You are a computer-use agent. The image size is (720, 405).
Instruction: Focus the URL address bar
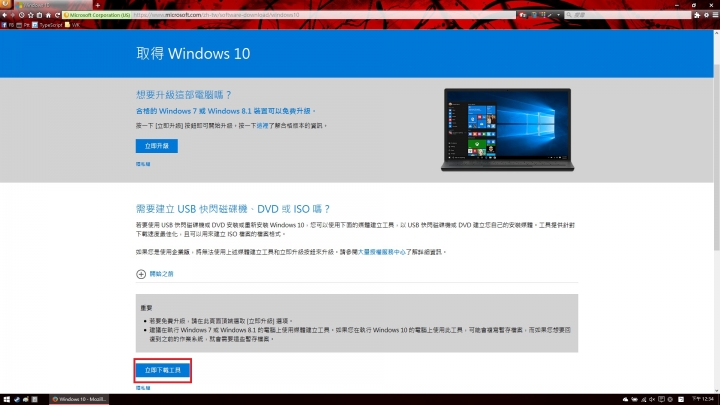323,15
